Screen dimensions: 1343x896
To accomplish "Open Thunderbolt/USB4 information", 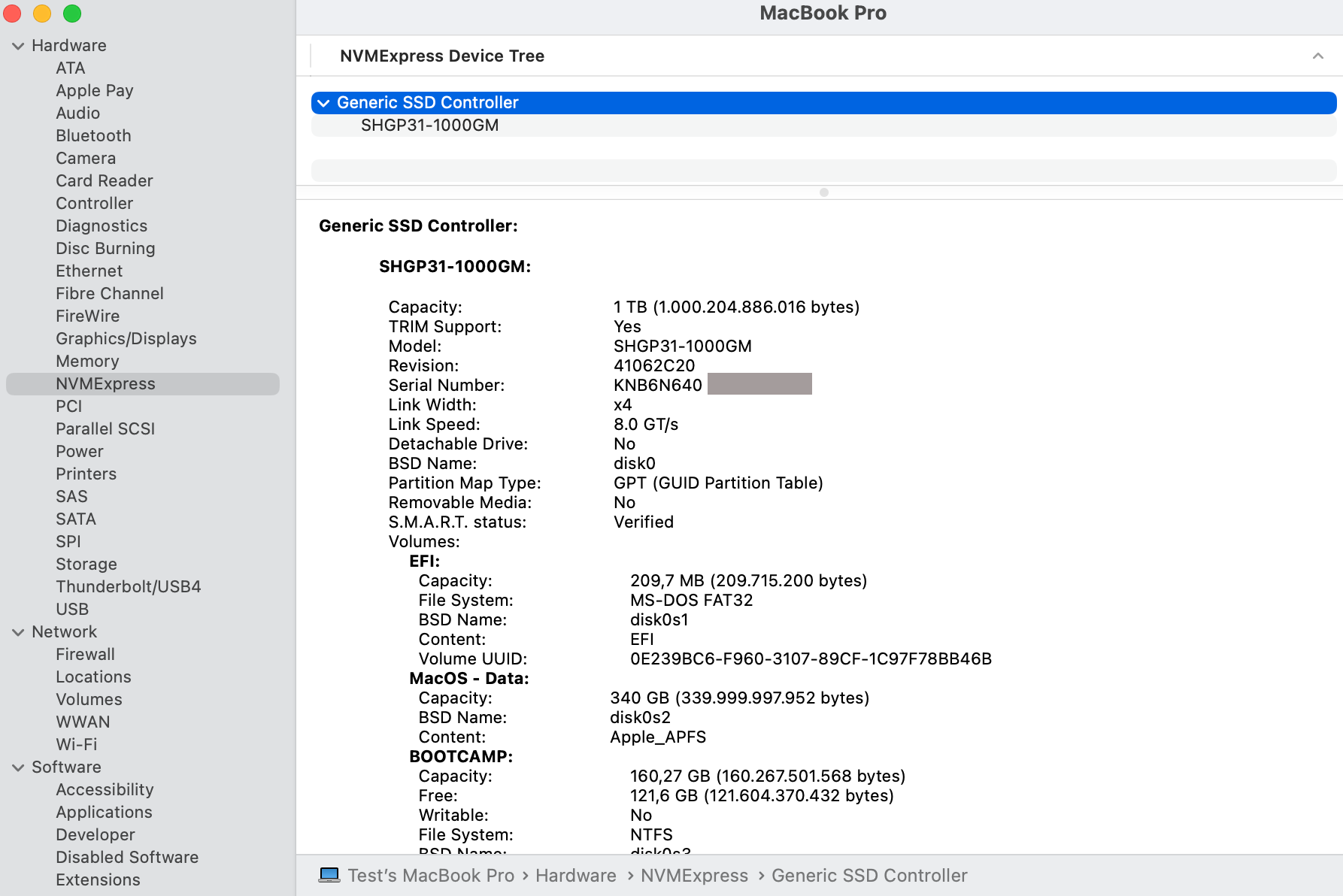I will point(129,587).
